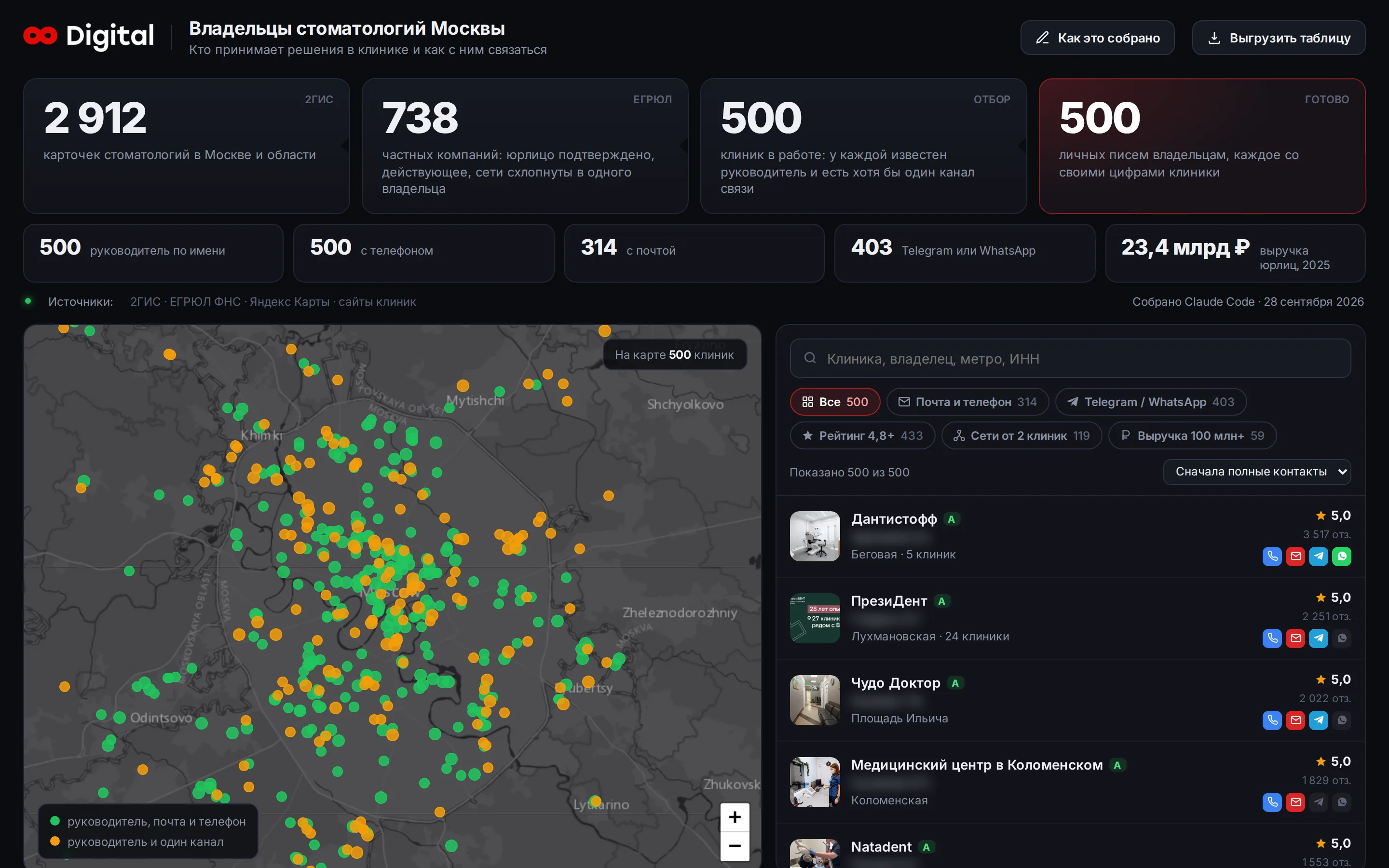Image resolution: width=1389 pixels, height=868 pixels.
Task: Email Медицинский центр в Коломенском mail icon
Action: click(1295, 802)
